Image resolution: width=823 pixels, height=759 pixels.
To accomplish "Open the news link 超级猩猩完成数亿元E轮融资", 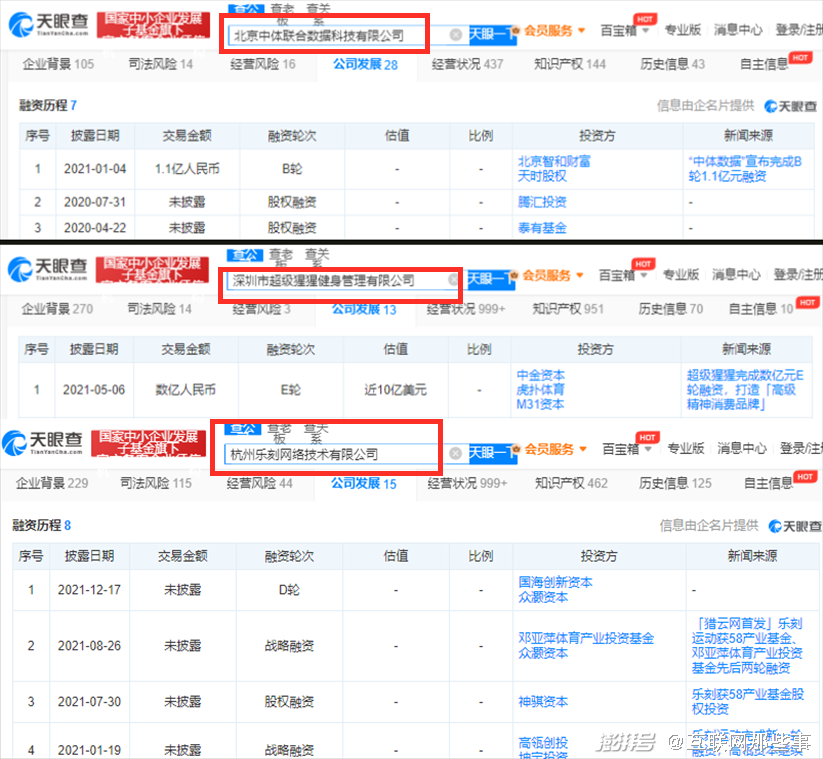I will click(x=745, y=390).
